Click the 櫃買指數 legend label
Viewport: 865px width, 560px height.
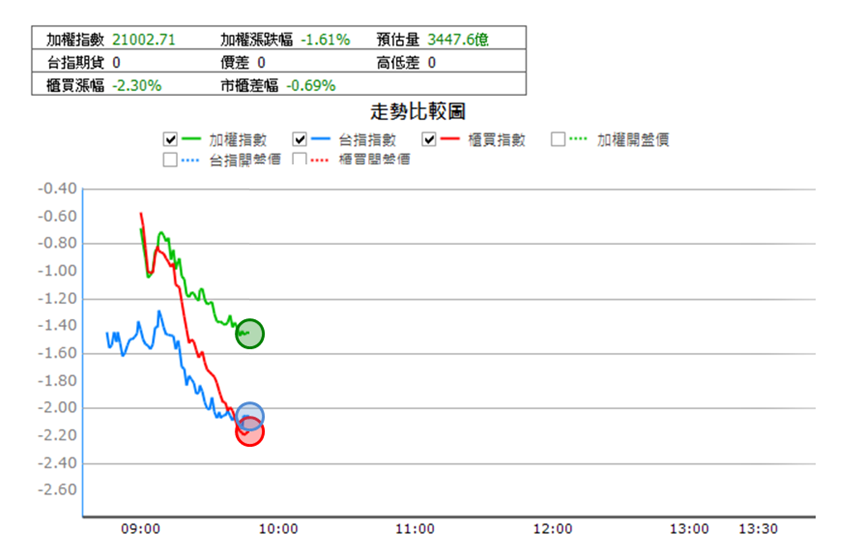pyautogui.click(x=497, y=140)
